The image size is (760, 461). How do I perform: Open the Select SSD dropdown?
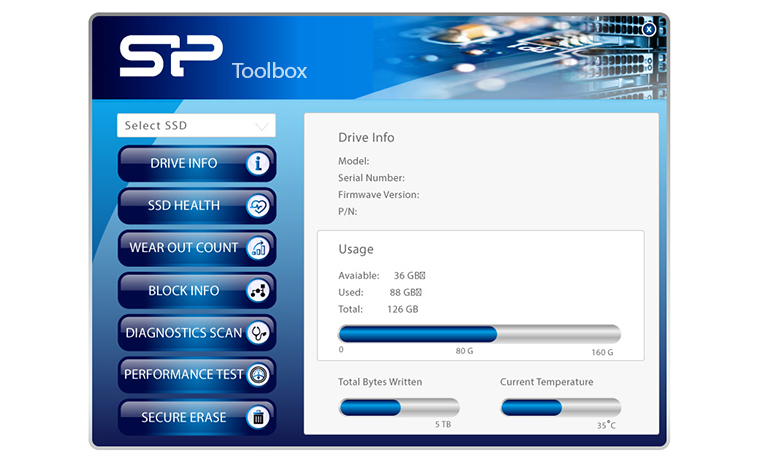(196, 126)
